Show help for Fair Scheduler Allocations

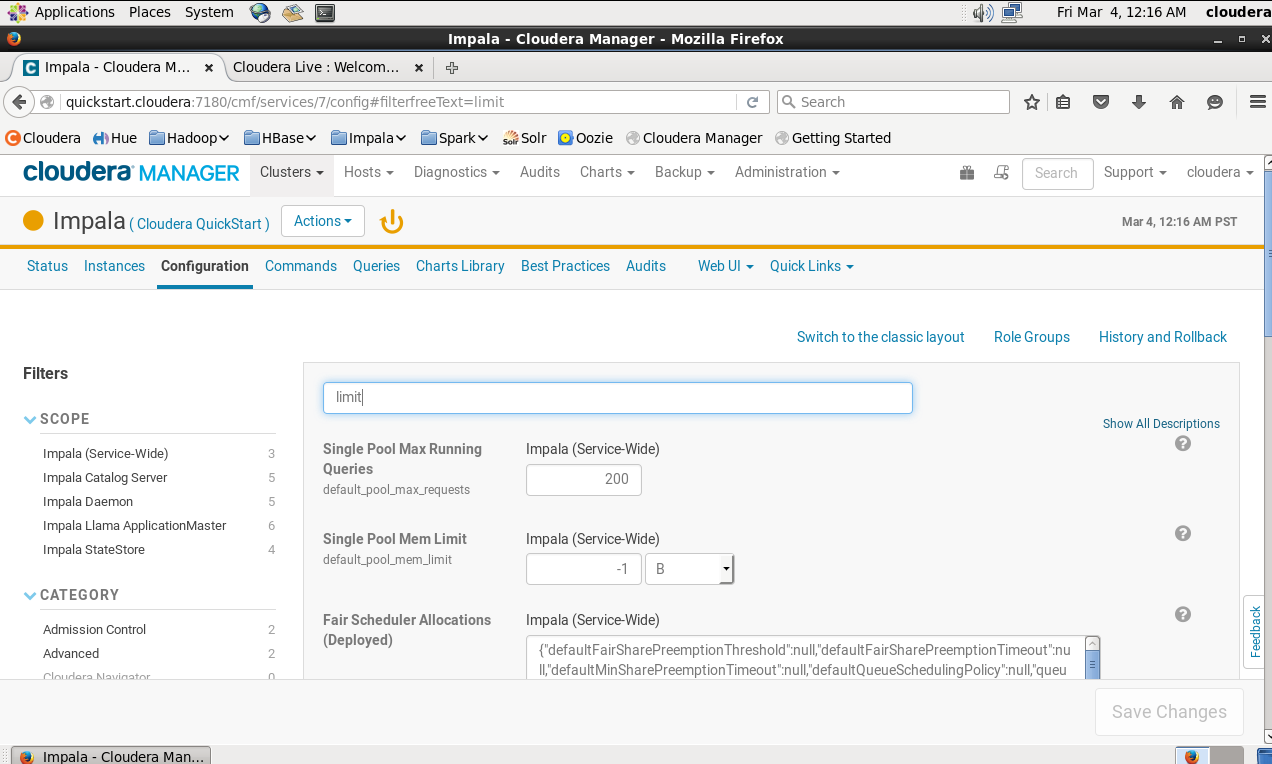click(x=1183, y=614)
